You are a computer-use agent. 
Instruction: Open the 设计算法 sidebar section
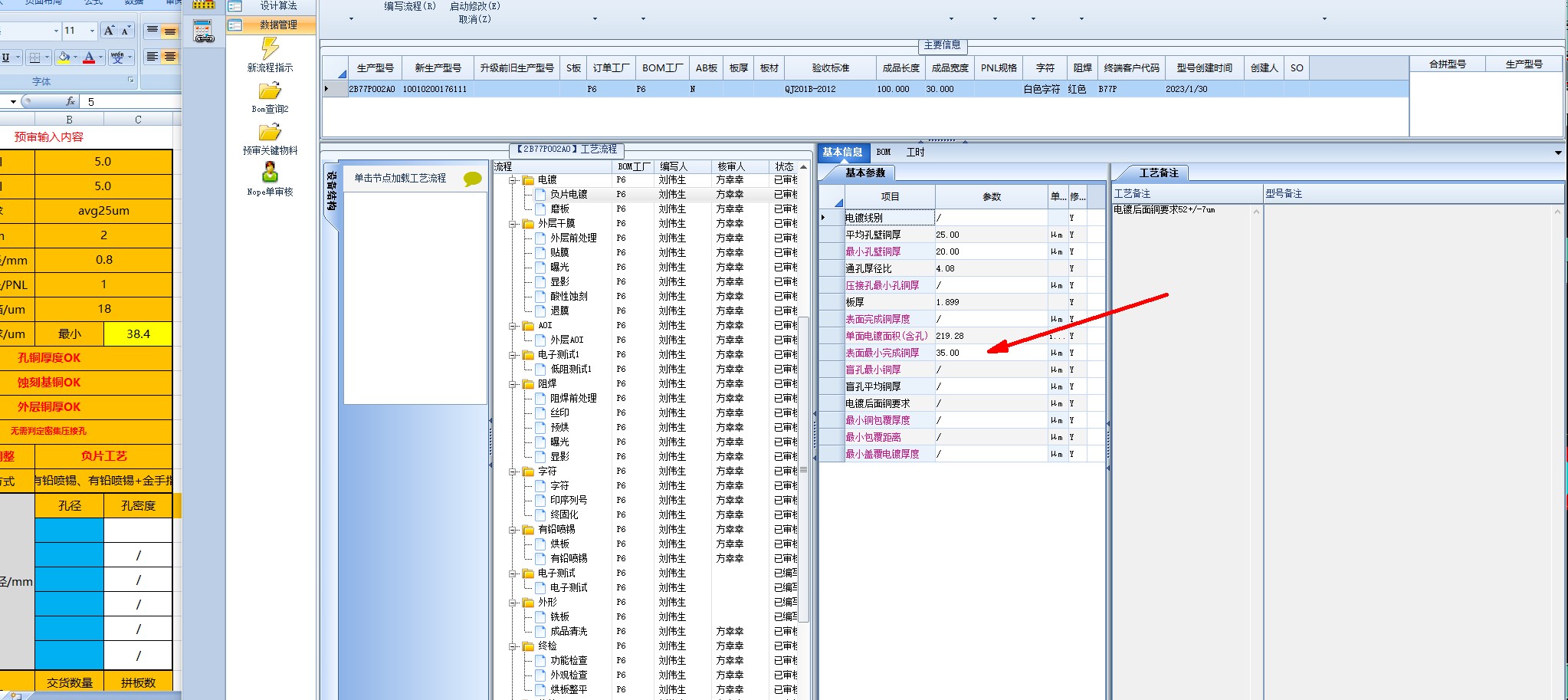271,6
